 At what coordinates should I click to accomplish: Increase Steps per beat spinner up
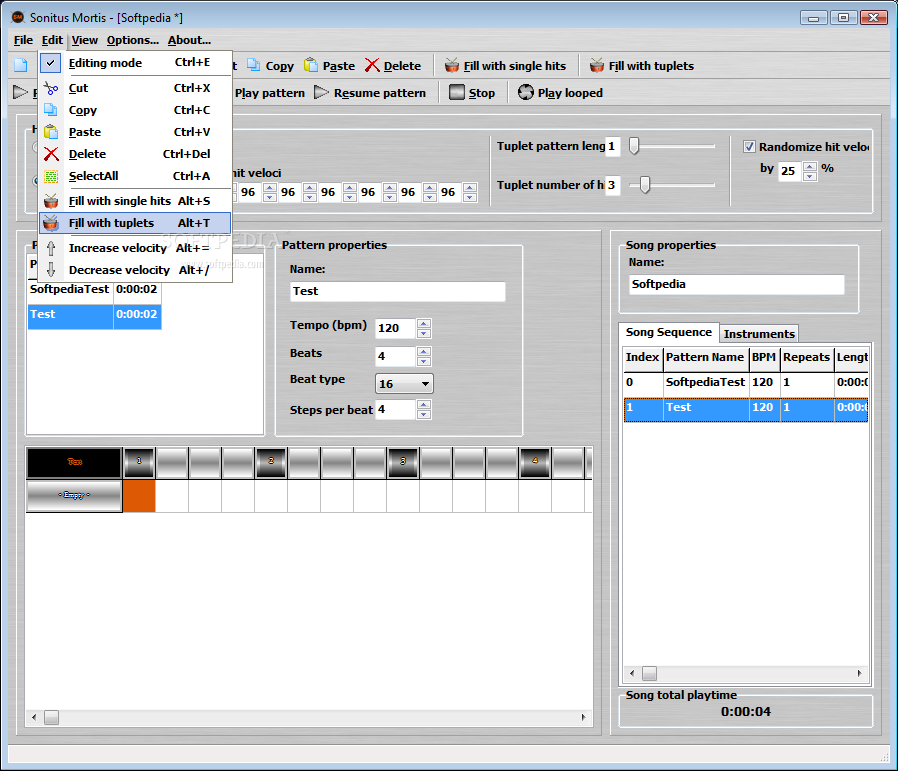(x=424, y=404)
